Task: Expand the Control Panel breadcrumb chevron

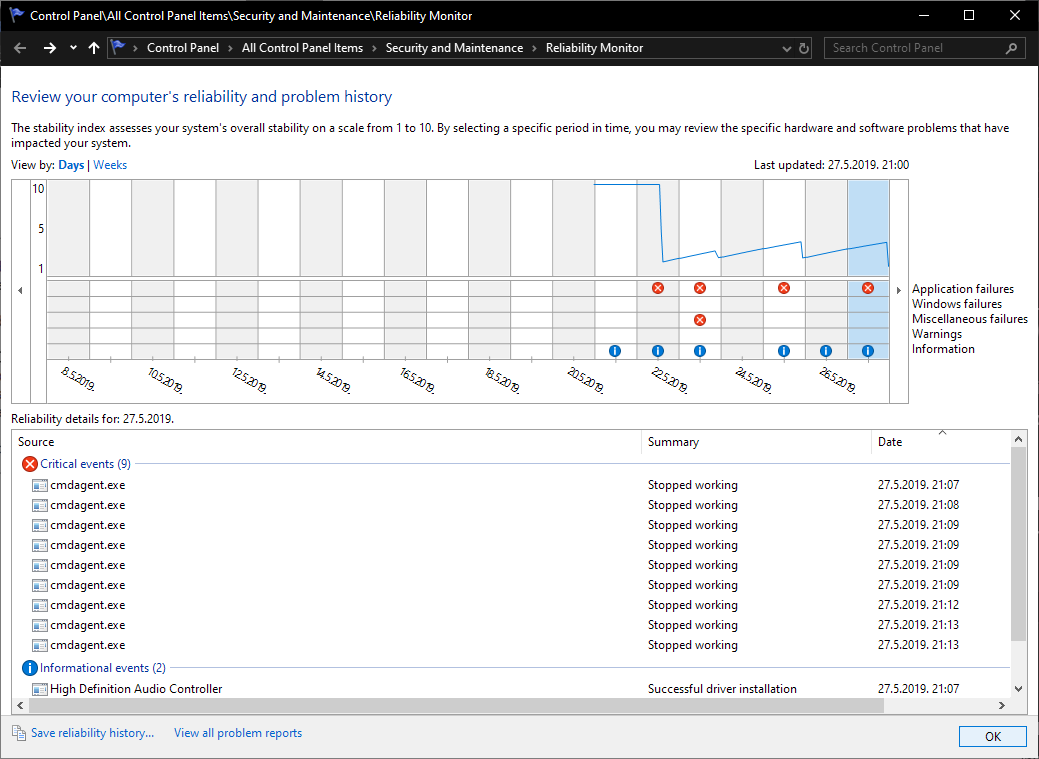Action: click(x=229, y=48)
